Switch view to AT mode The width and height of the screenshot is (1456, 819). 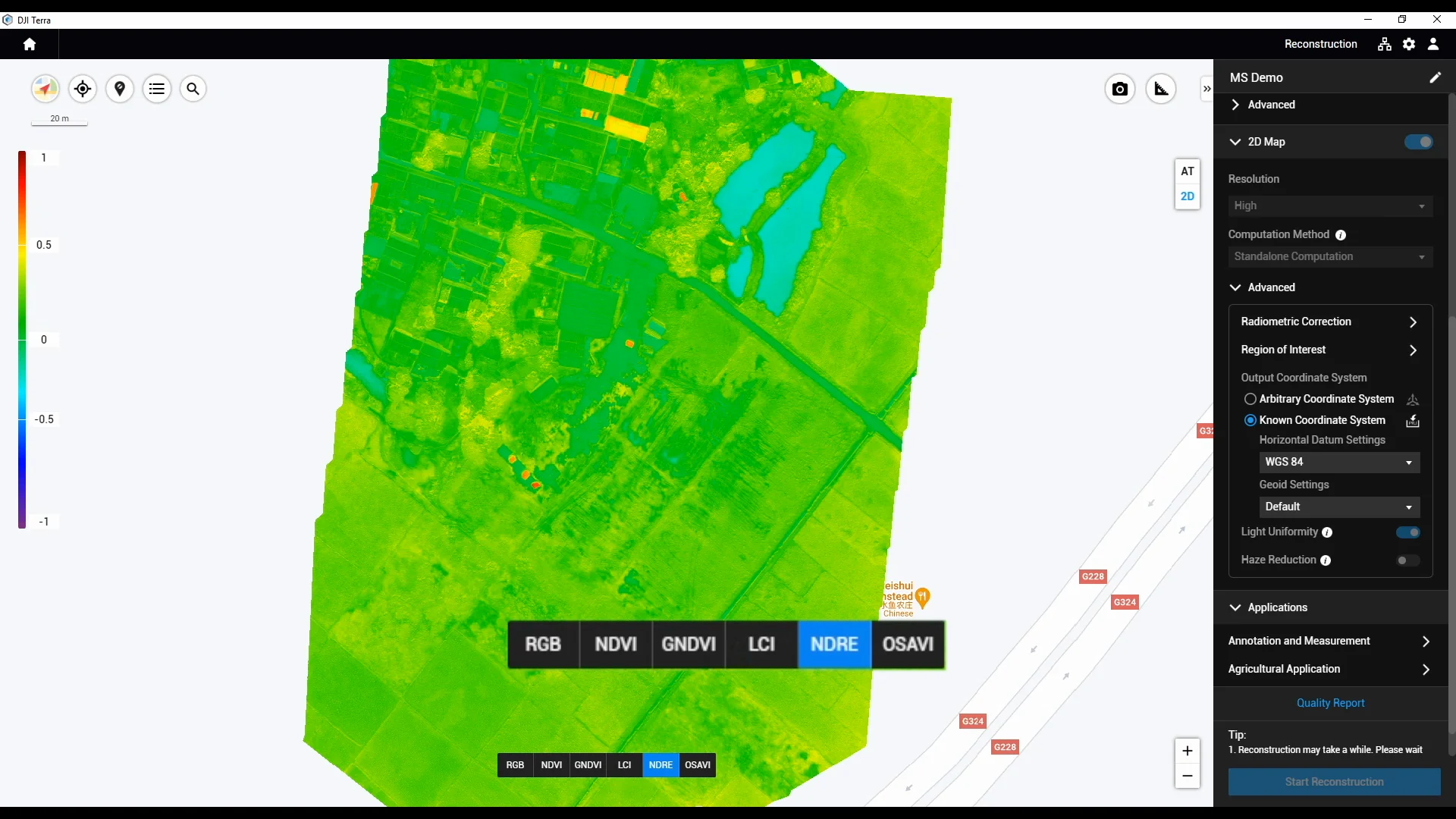[1188, 171]
